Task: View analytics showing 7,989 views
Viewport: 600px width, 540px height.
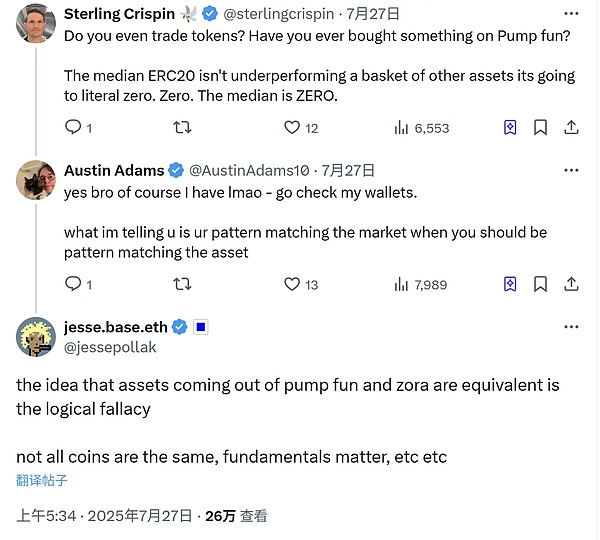Action: point(402,284)
